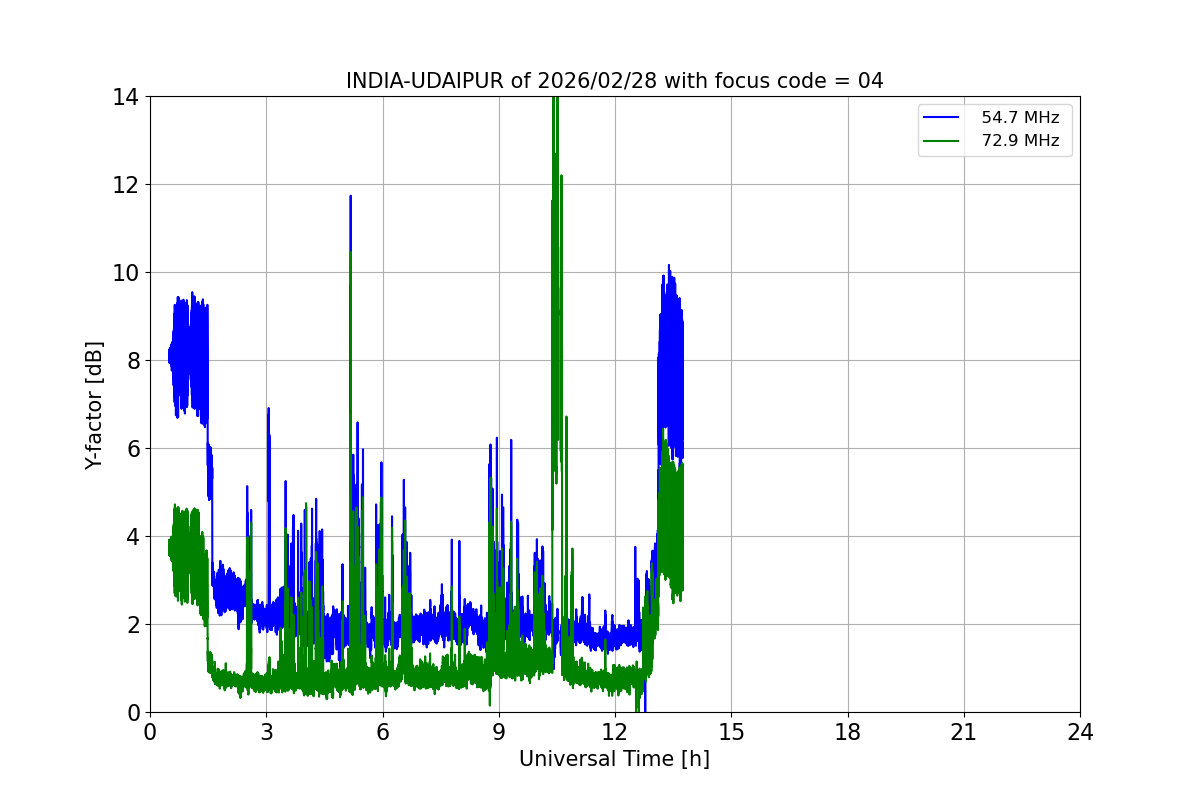This screenshot has width=1200, height=800.
Task: Click the plot title INDIA-UDAIPUR of 2026/02/28
Action: 614,81
